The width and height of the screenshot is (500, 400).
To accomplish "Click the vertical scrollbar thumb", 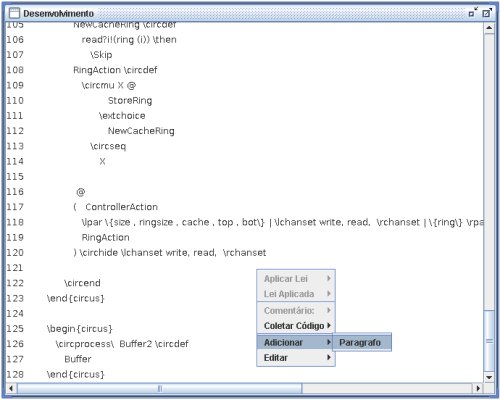I will click(489, 341).
